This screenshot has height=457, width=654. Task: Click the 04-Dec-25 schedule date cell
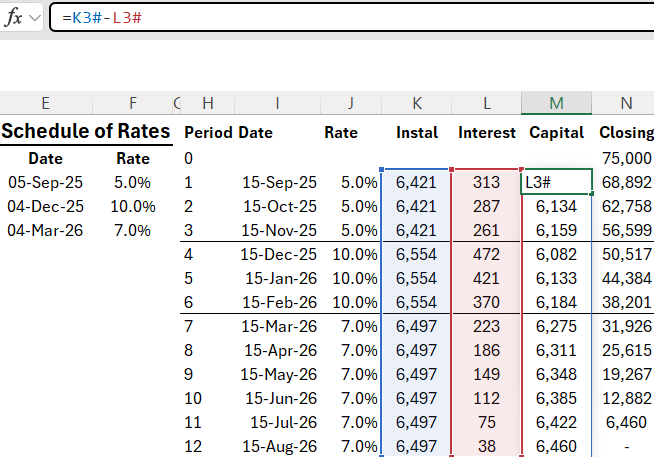[x=45, y=206]
